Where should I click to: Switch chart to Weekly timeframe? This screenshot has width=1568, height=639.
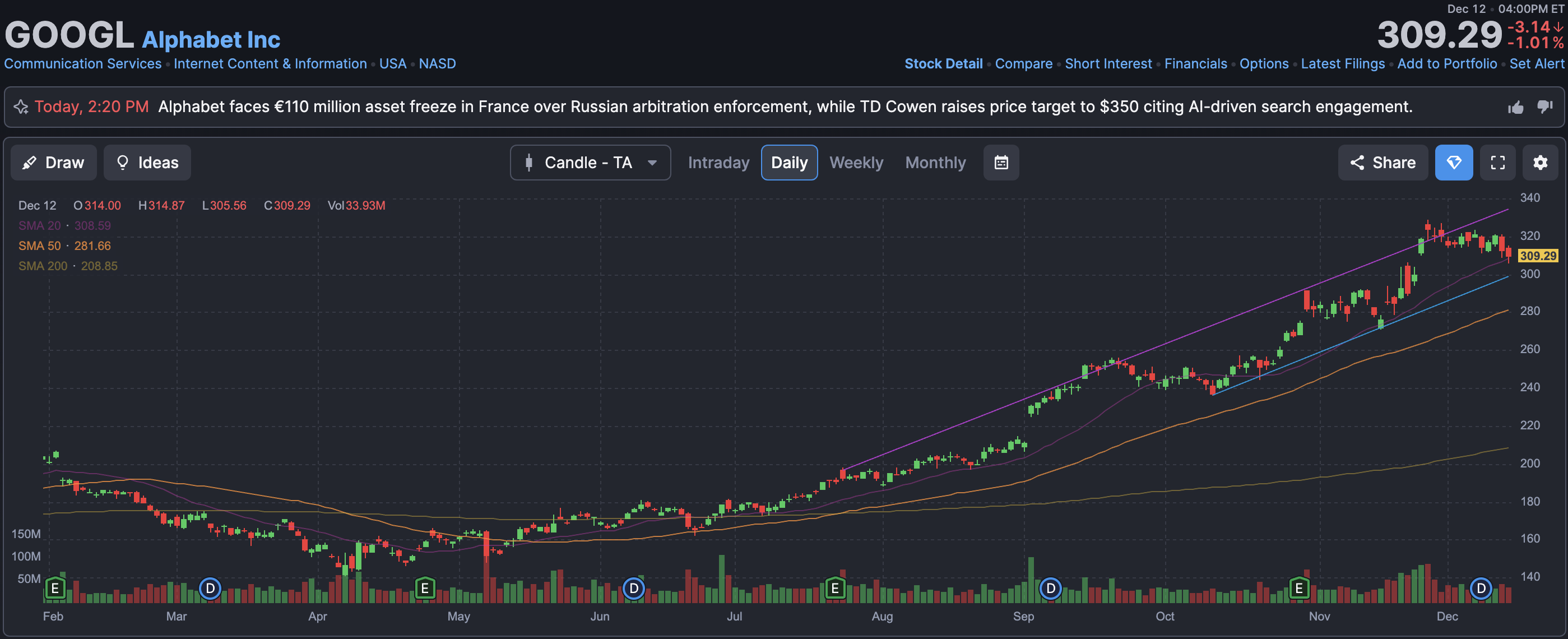pos(856,163)
